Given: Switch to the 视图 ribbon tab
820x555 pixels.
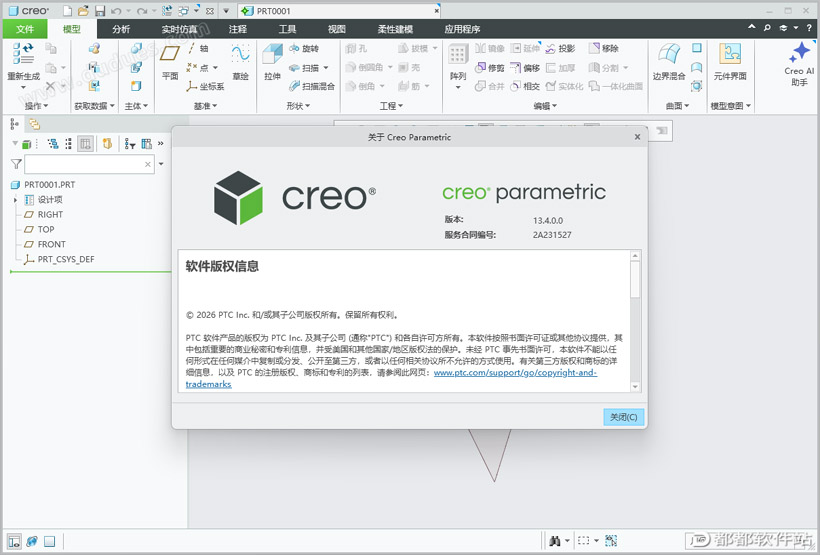Looking at the screenshot, I should [x=337, y=29].
